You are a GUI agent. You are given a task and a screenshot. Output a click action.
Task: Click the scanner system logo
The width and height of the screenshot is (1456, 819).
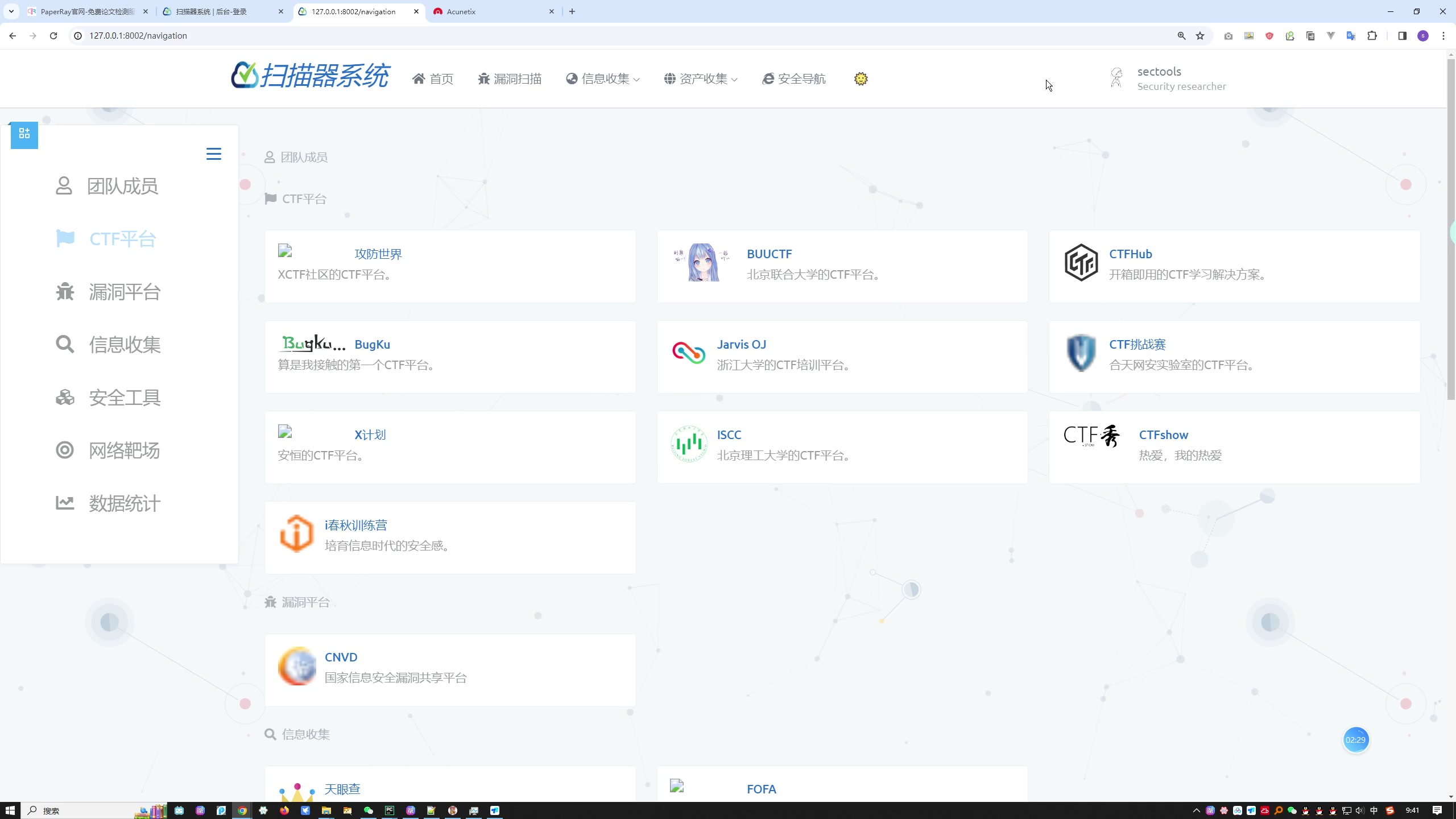(310, 76)
